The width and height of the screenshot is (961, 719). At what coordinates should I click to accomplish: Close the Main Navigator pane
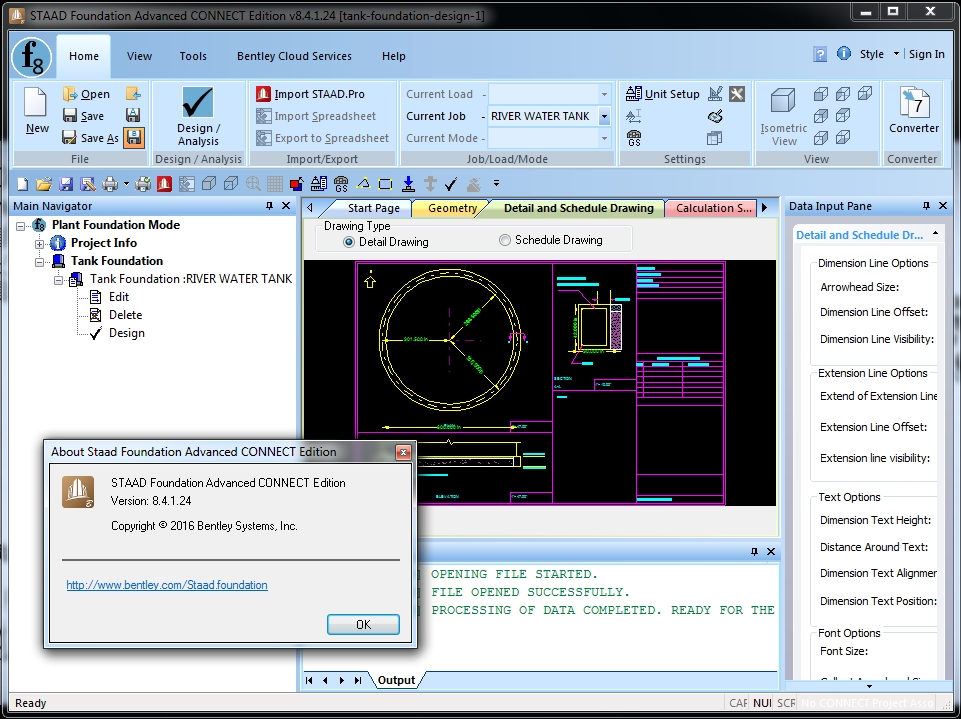pos(286,206)
